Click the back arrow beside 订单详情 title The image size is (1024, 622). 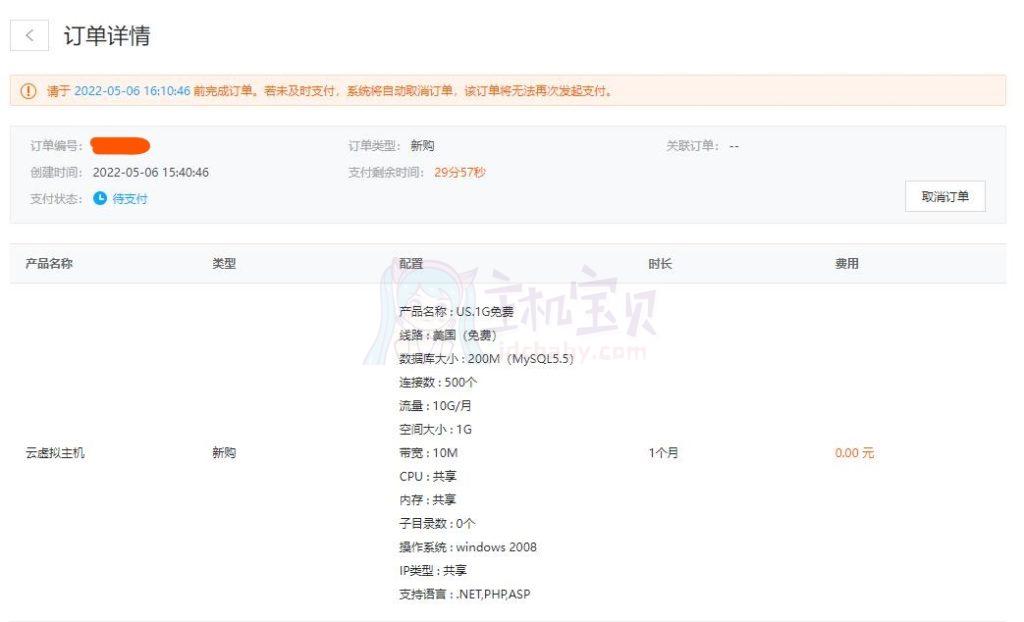[29, 34]
